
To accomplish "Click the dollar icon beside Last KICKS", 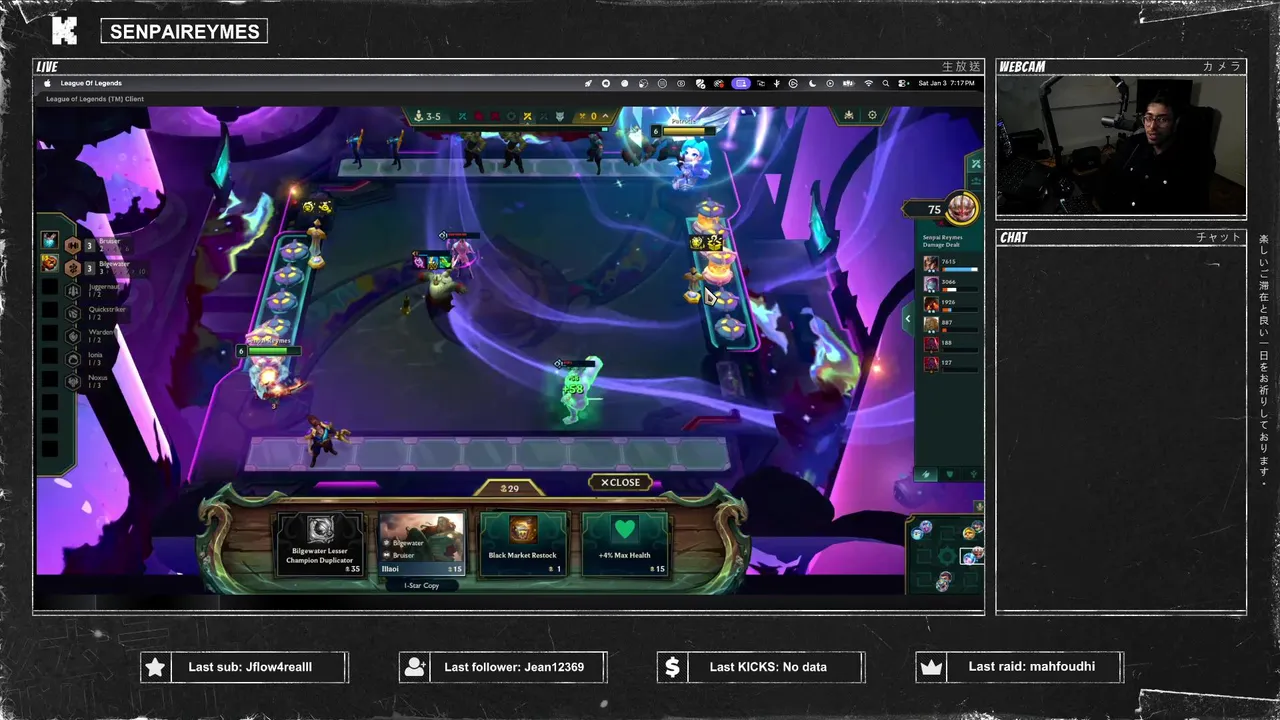I will [x=672, y=667].
